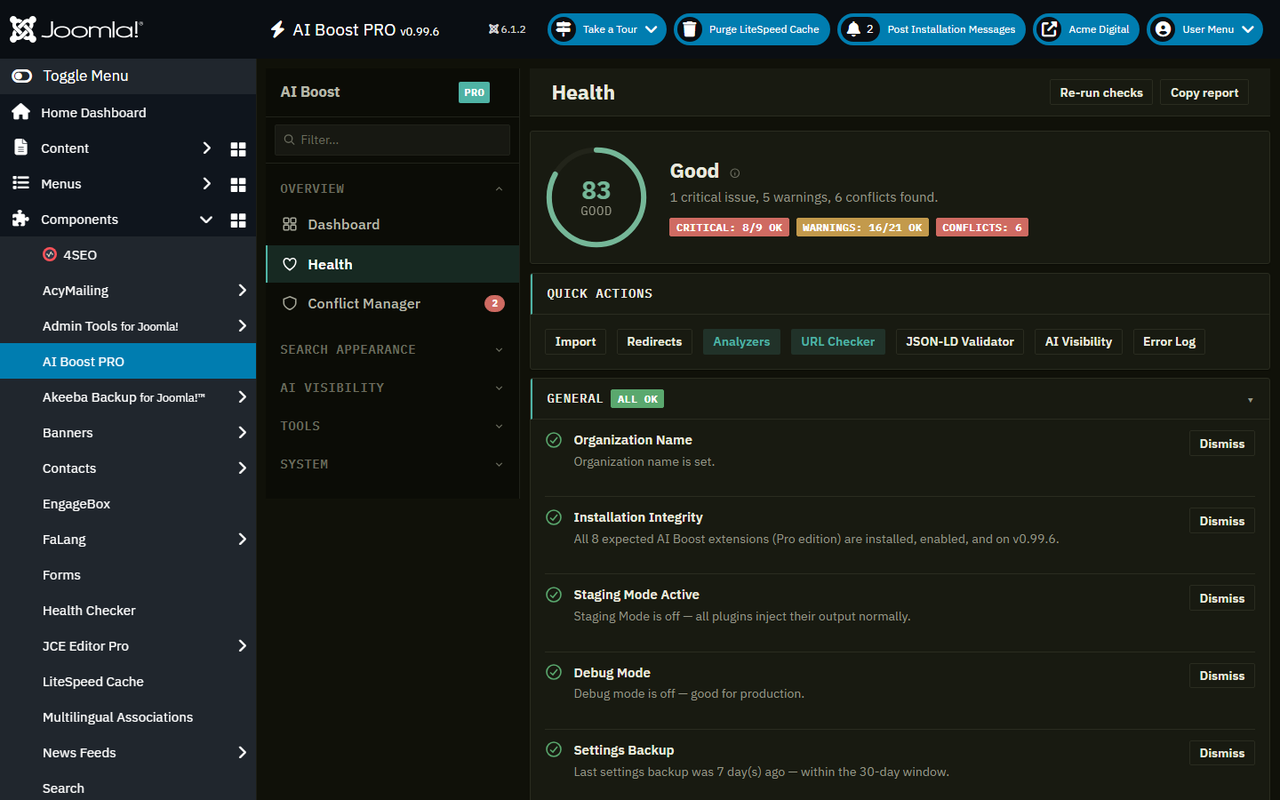Click the info icon next to Good
The height and width of the screenshot is (800, 1280).
click(735, 173)
